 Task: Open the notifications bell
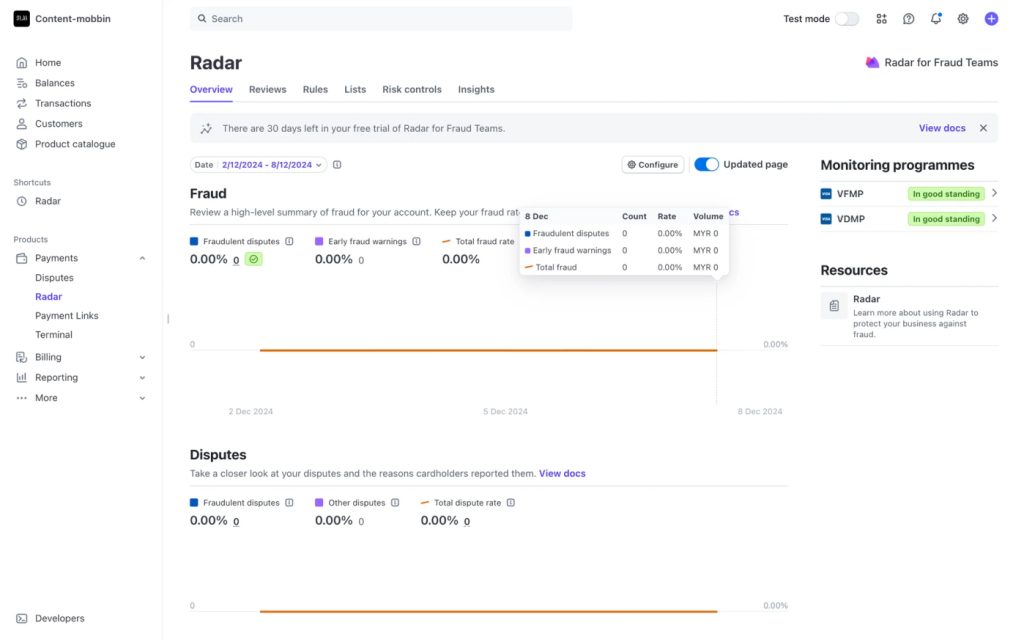click(935, 18)
